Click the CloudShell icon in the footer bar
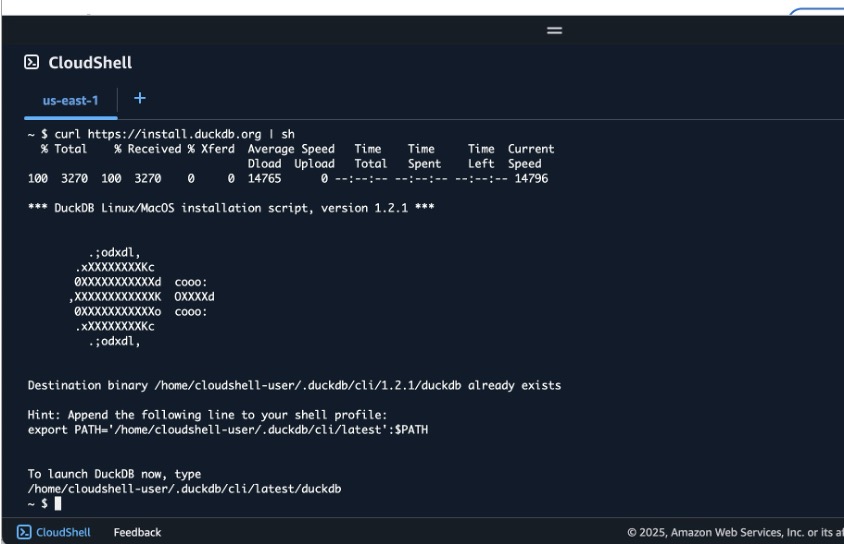Screen dimensions: 844x544 pos(24,532)
